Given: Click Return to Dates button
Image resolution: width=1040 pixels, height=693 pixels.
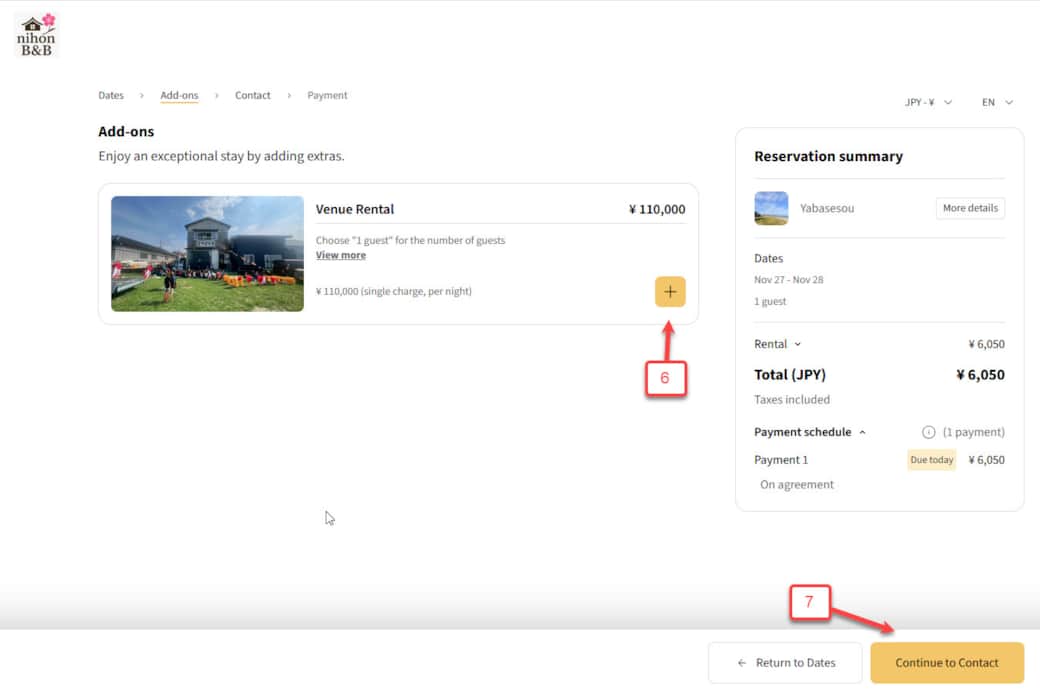Looking at the screenshot, I should 785,662.
